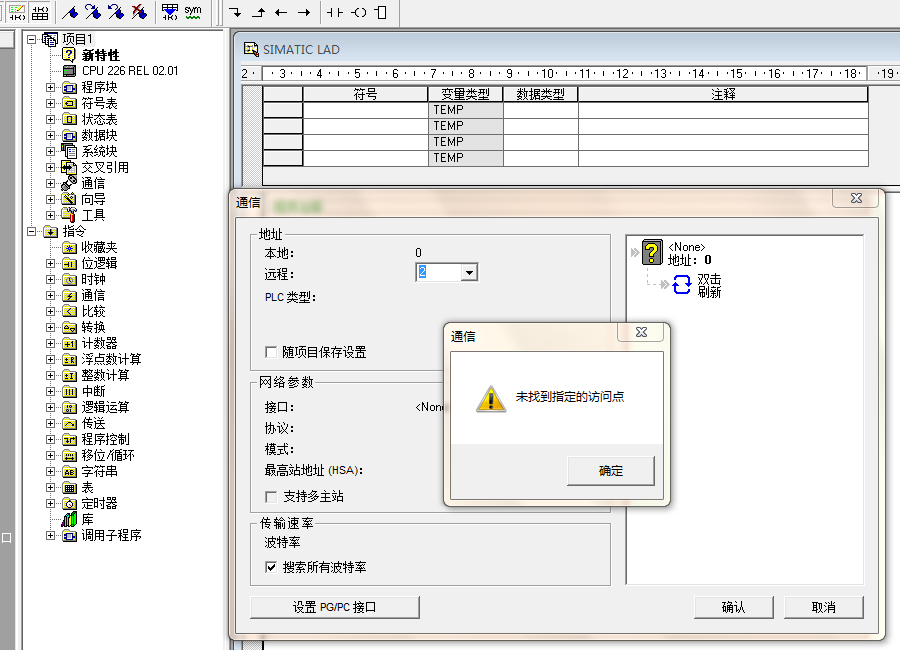Expand the 程序块 tree node
900x650 pixels.
click(x=51, y=87)
